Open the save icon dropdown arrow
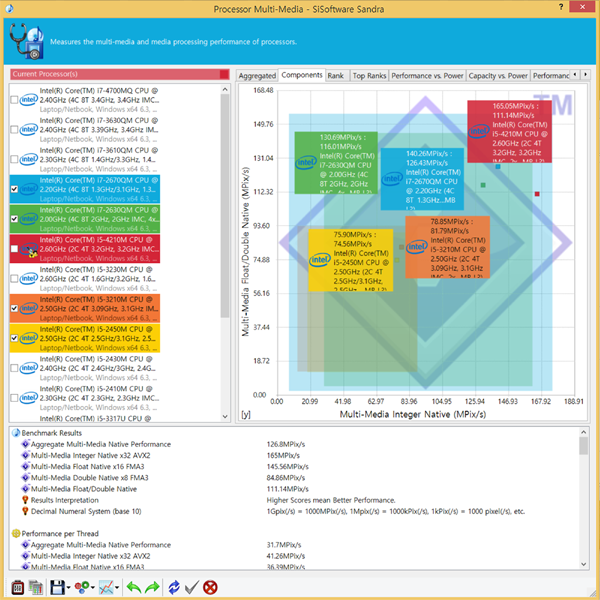This screenshot has height=600, width=600. click(x=68, y=588)
